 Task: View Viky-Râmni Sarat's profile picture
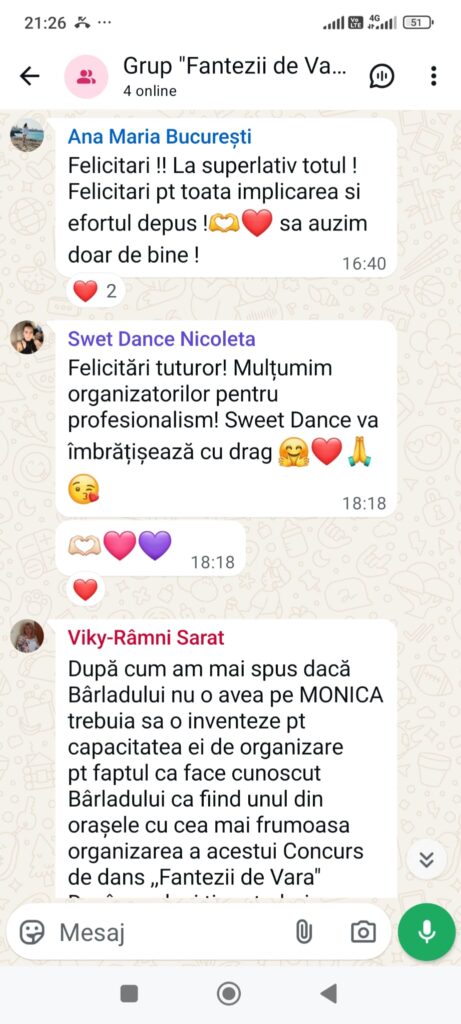click(27, 636)
